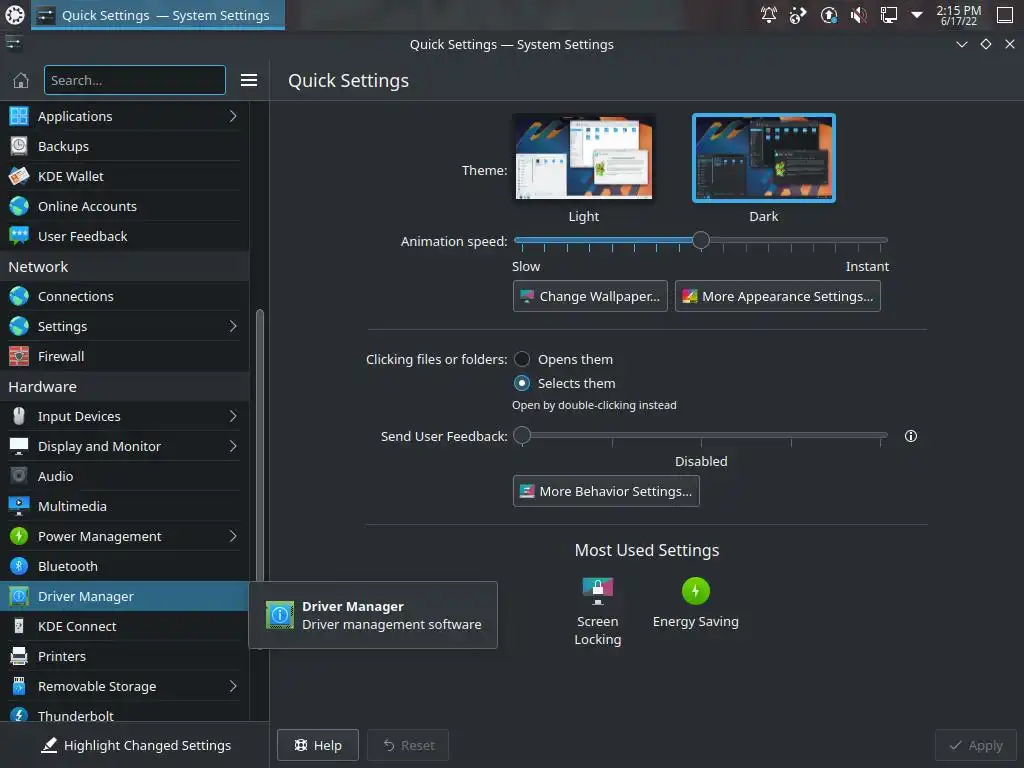
Task: Open Screen Locking from Most Used Settings
Action: tap(598, 612)
